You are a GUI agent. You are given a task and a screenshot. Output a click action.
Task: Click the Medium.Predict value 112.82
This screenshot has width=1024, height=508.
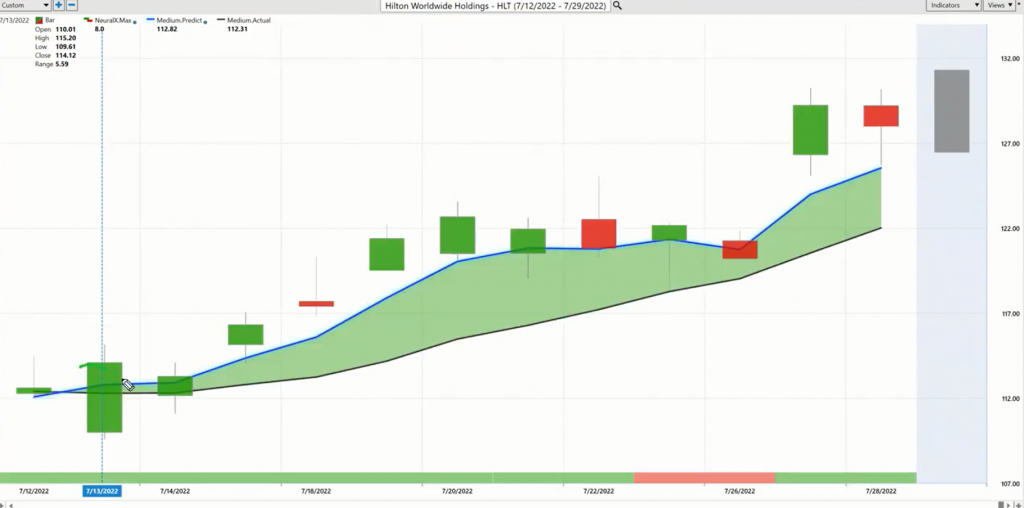click(167, 29)
